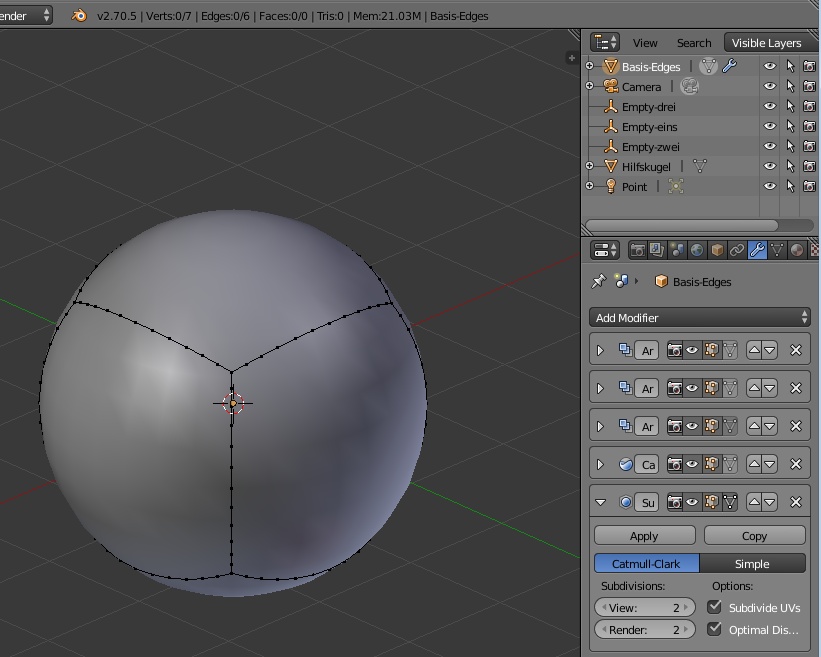The image size is (821, 657).
Task: Adjust the View subdivisions field
Action: [x=644, y=607]
